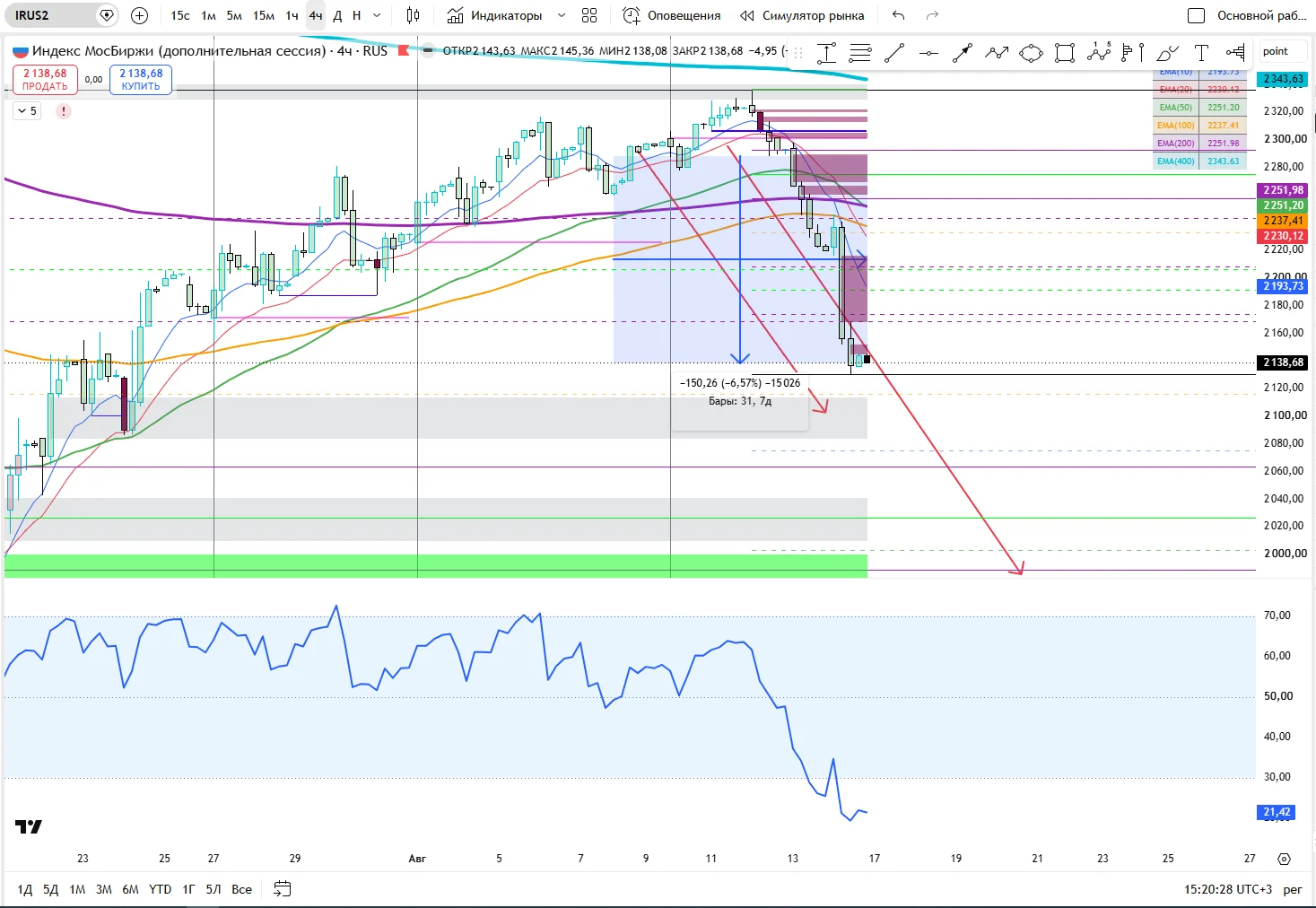
Task: Select the ellipse drawing tool
Action: coord(1031,53)
